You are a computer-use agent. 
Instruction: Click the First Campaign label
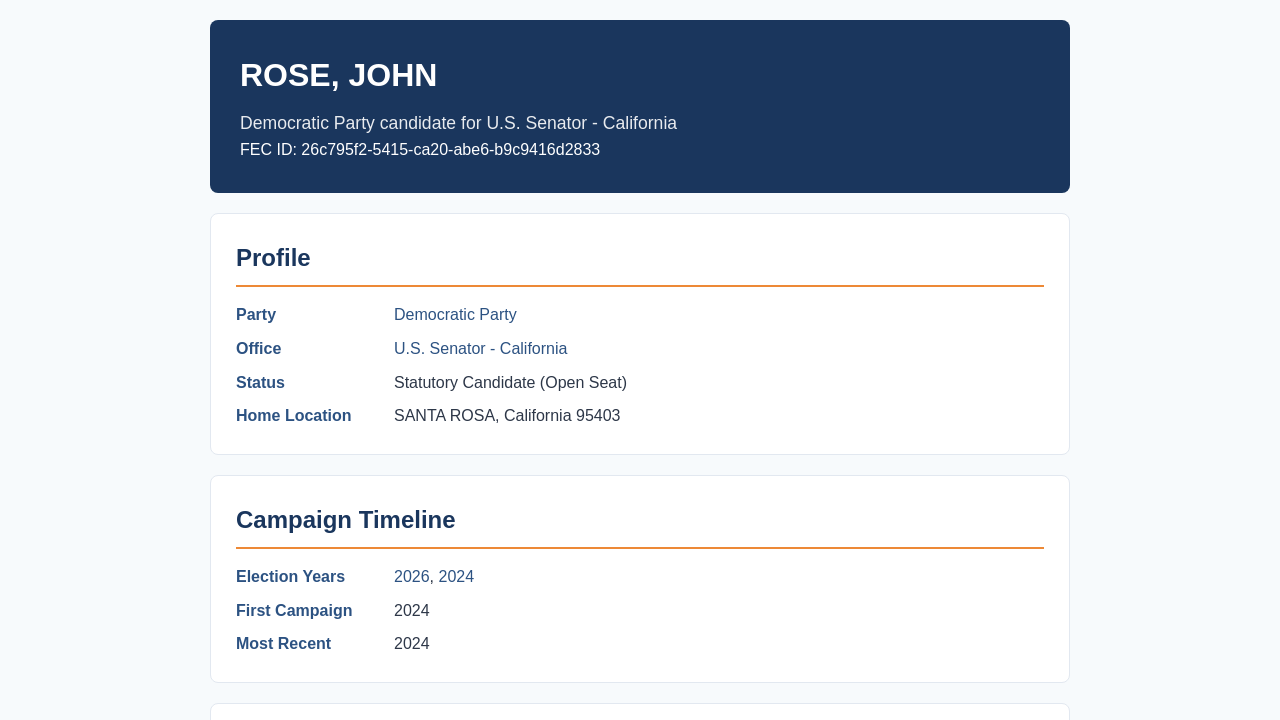coord(294,611)
